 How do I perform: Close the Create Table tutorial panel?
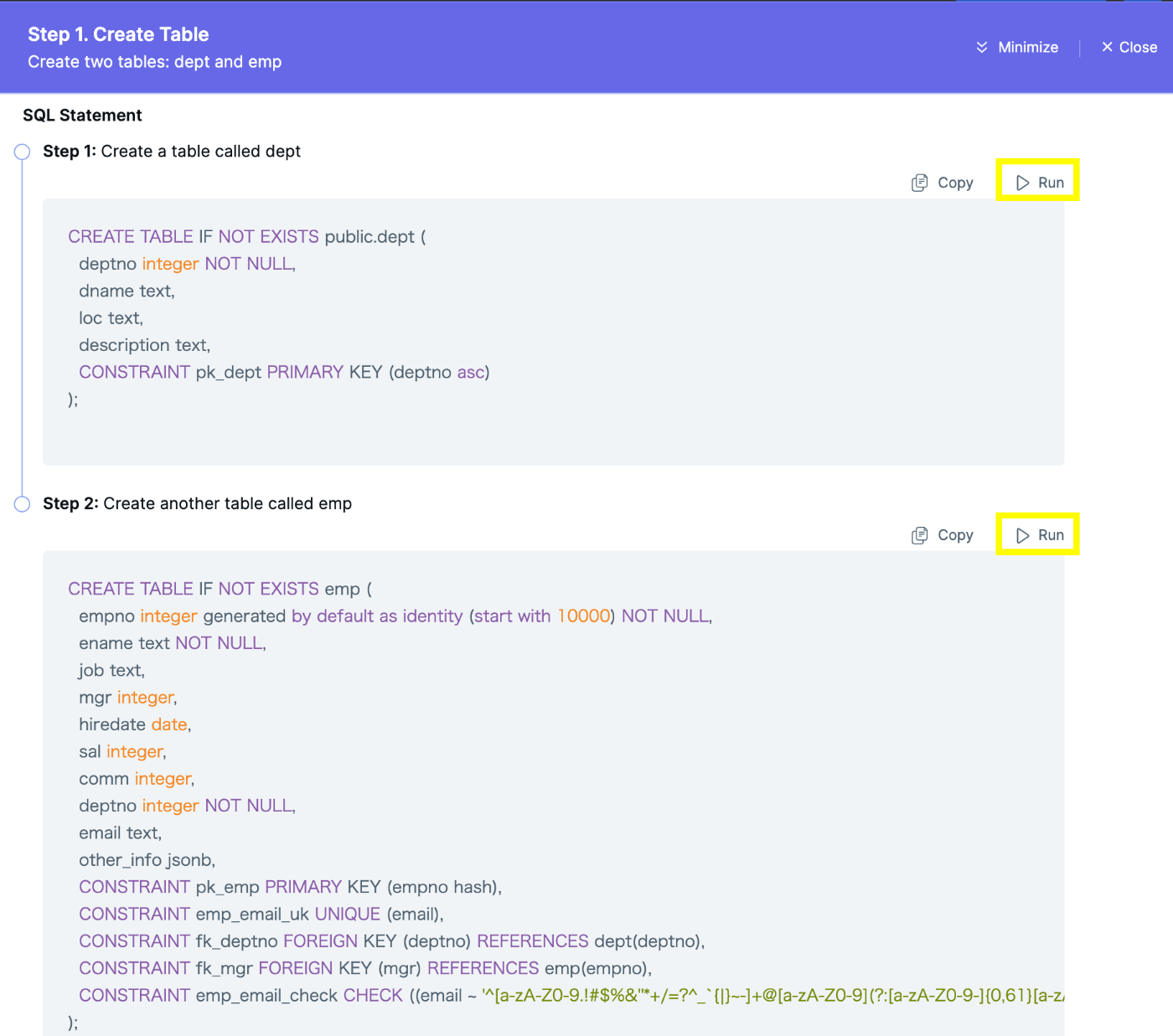(x=1128, y=48)
